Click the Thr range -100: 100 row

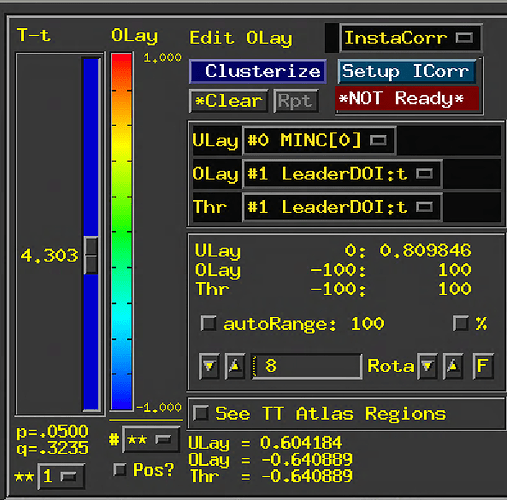coord(333,289)
